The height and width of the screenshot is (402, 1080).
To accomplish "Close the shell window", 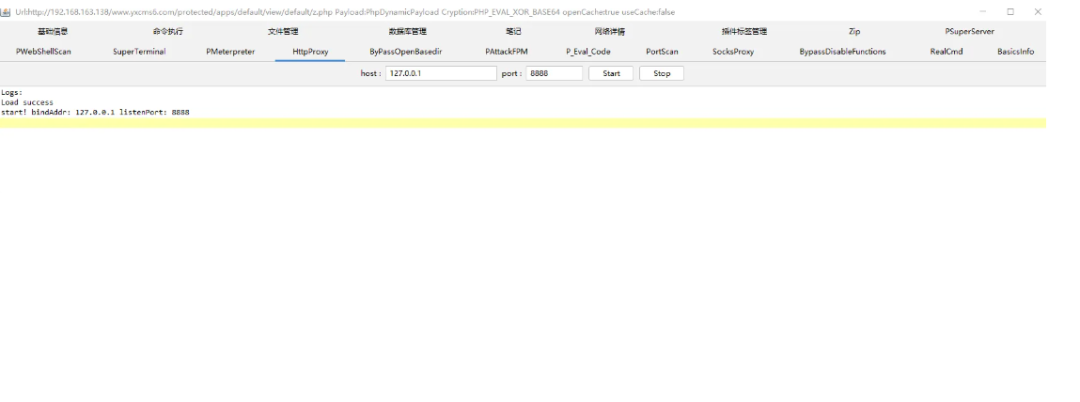I will click(1037, 12).
